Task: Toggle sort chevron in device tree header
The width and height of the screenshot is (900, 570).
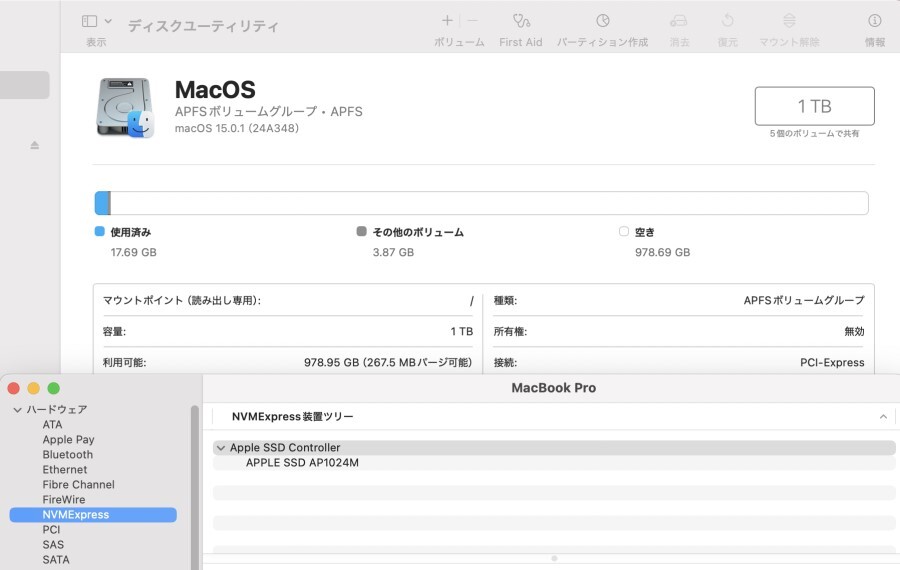Action: pyautogui.click(x=883, y=417)
